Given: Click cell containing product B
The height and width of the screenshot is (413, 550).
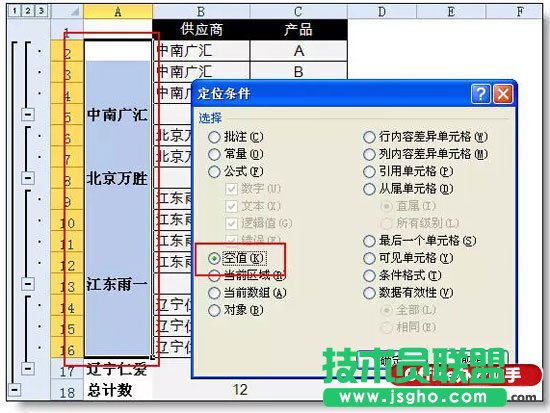Looking at the screenshot, I should [x=299, y=72].
